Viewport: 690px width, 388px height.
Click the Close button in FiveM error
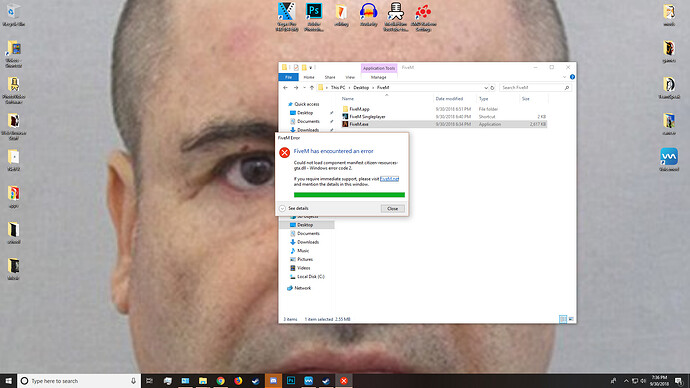tap(393, 209)
